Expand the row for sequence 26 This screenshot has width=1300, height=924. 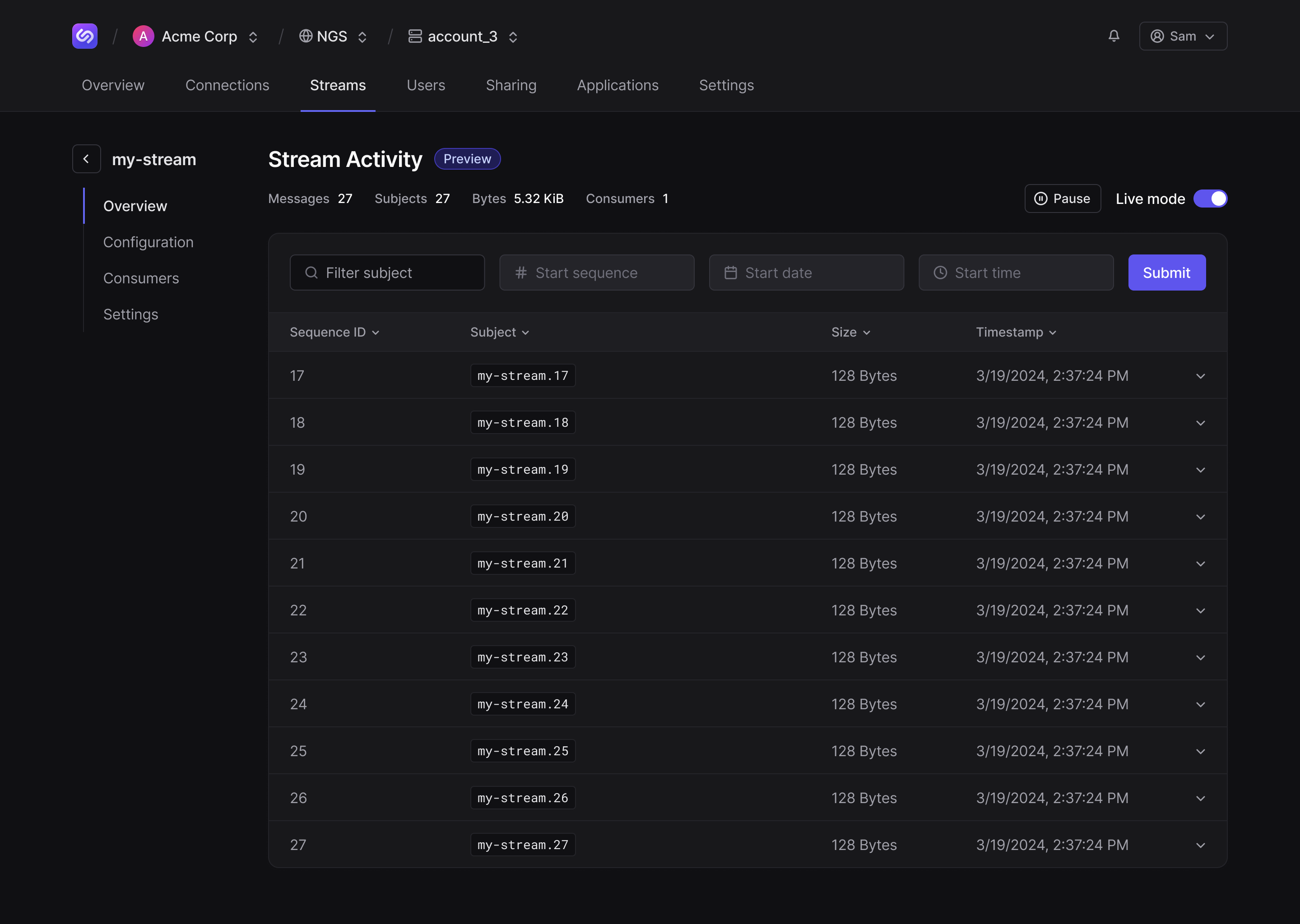pyautogui.click(x=1200, y=798)
